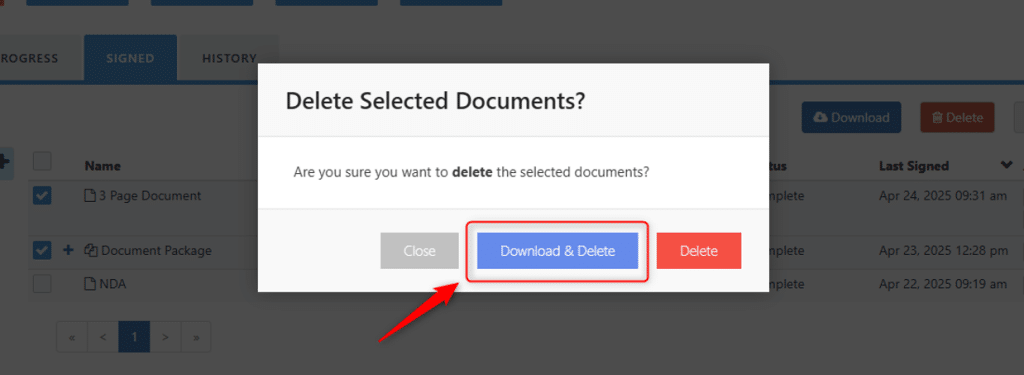Click the trash Delete button in the toolbar
Image resolution: width=1024 pixels, height=375 pixels.
tap(957, 118)
